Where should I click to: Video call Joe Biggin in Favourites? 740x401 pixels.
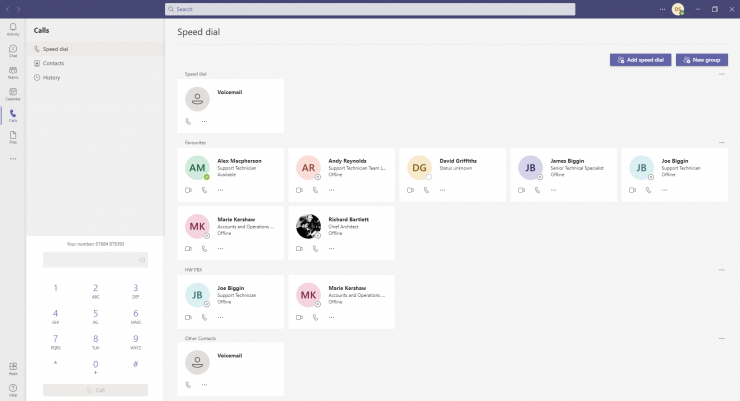point(632,190)
